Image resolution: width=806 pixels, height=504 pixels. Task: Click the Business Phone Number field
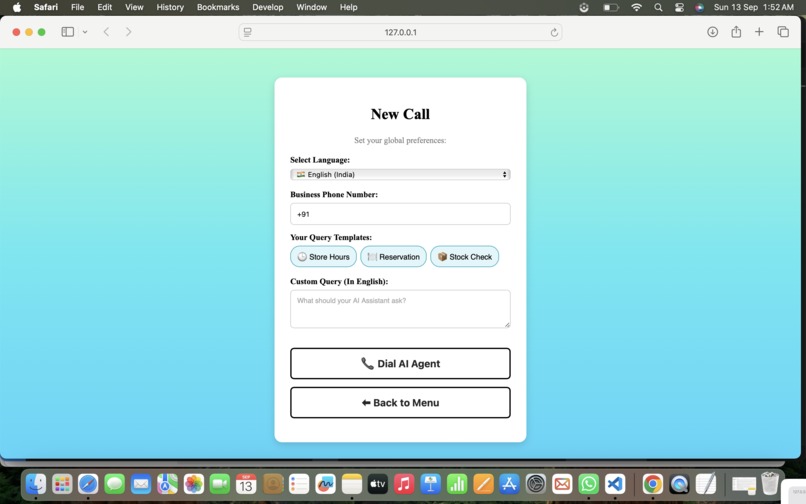400,214
